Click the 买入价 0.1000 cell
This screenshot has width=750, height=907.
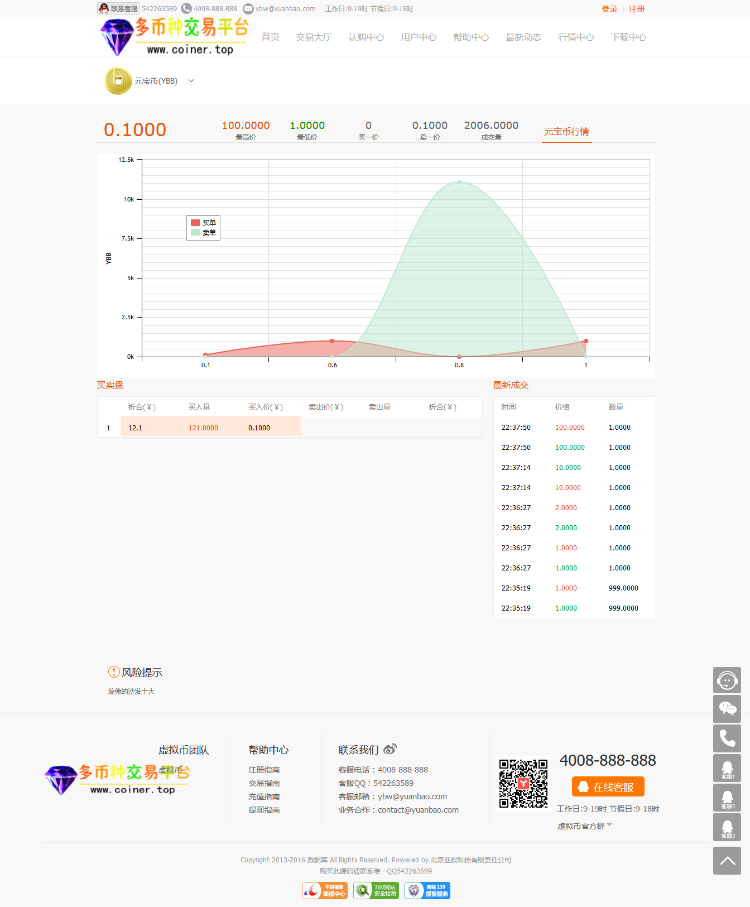[259, 428]
